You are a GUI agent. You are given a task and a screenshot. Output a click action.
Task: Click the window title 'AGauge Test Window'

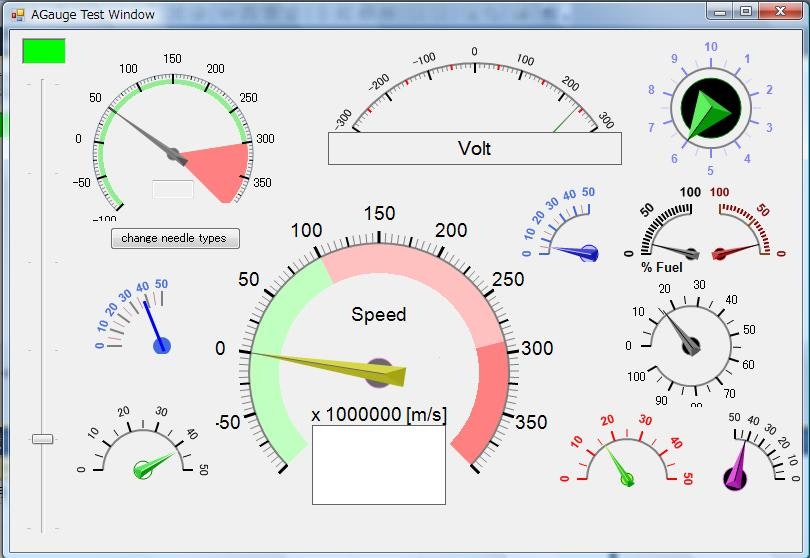coord(93,14)
